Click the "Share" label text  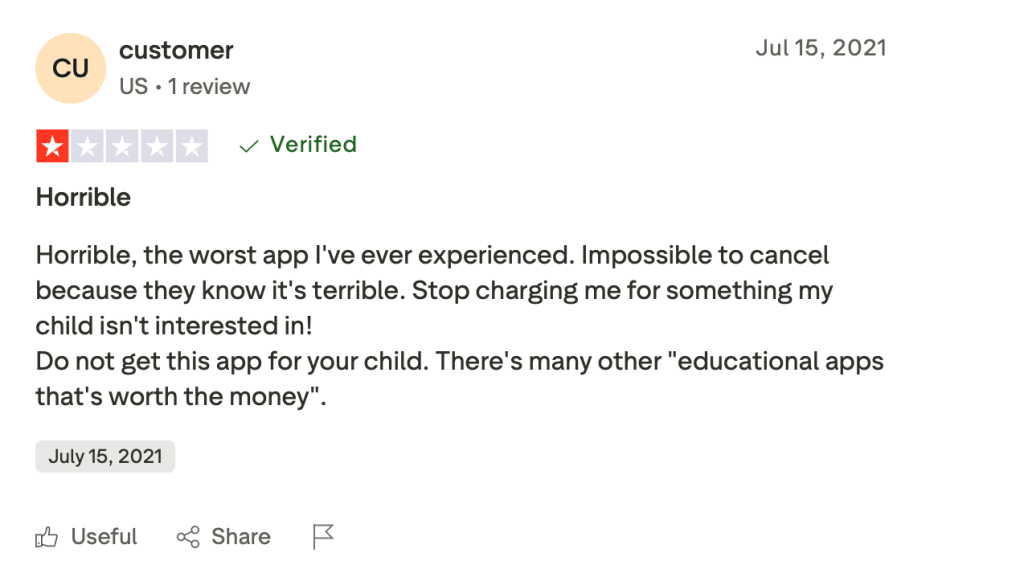[241, 537]
